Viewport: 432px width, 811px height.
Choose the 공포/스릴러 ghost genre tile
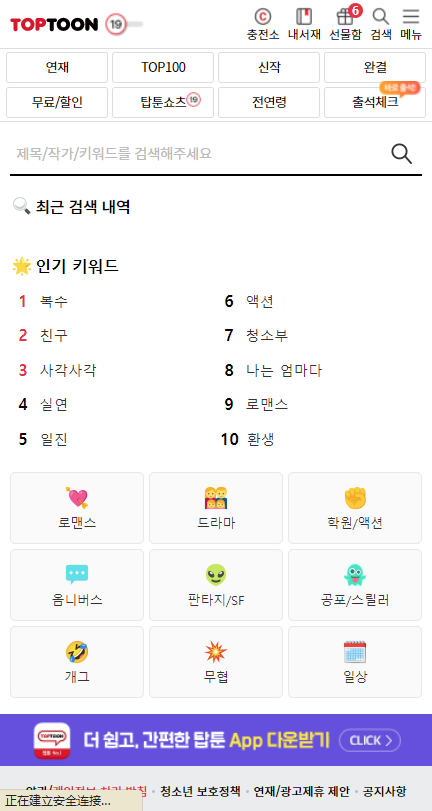tap(355, 585)
